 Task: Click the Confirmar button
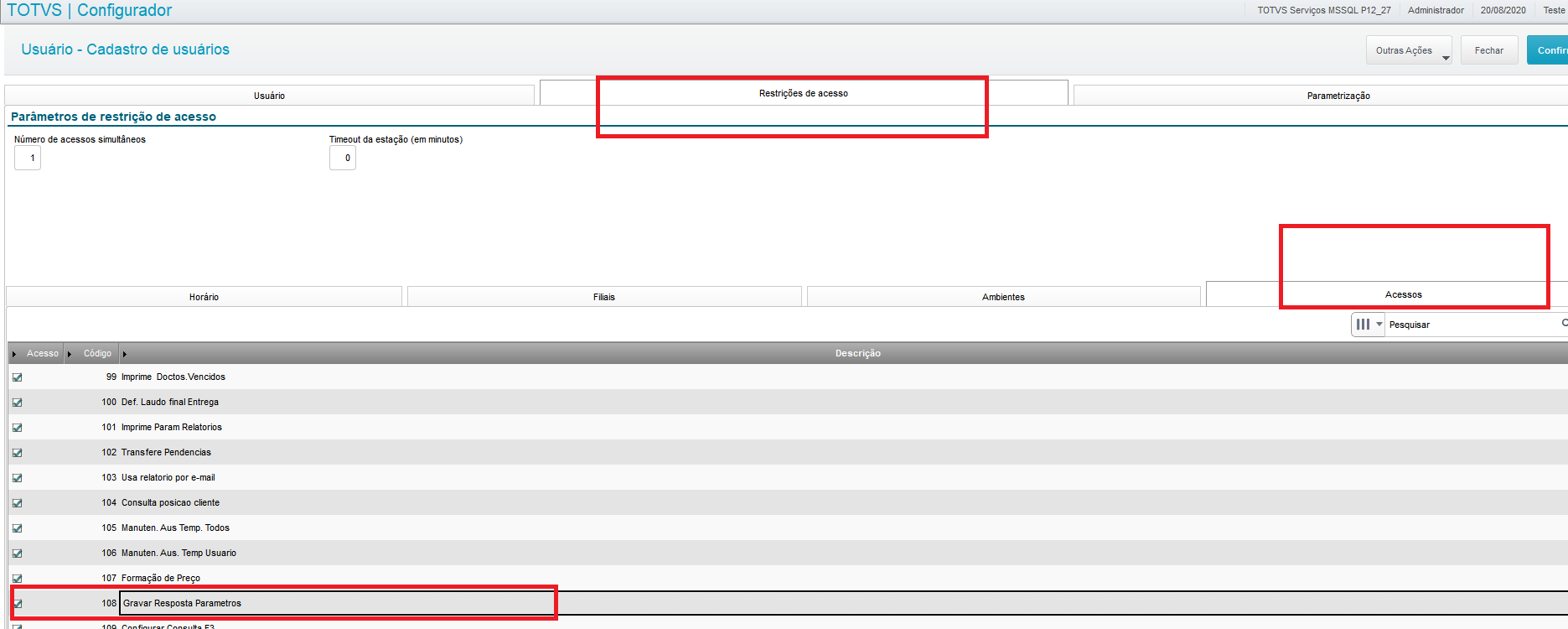(x=1548, y=50)
